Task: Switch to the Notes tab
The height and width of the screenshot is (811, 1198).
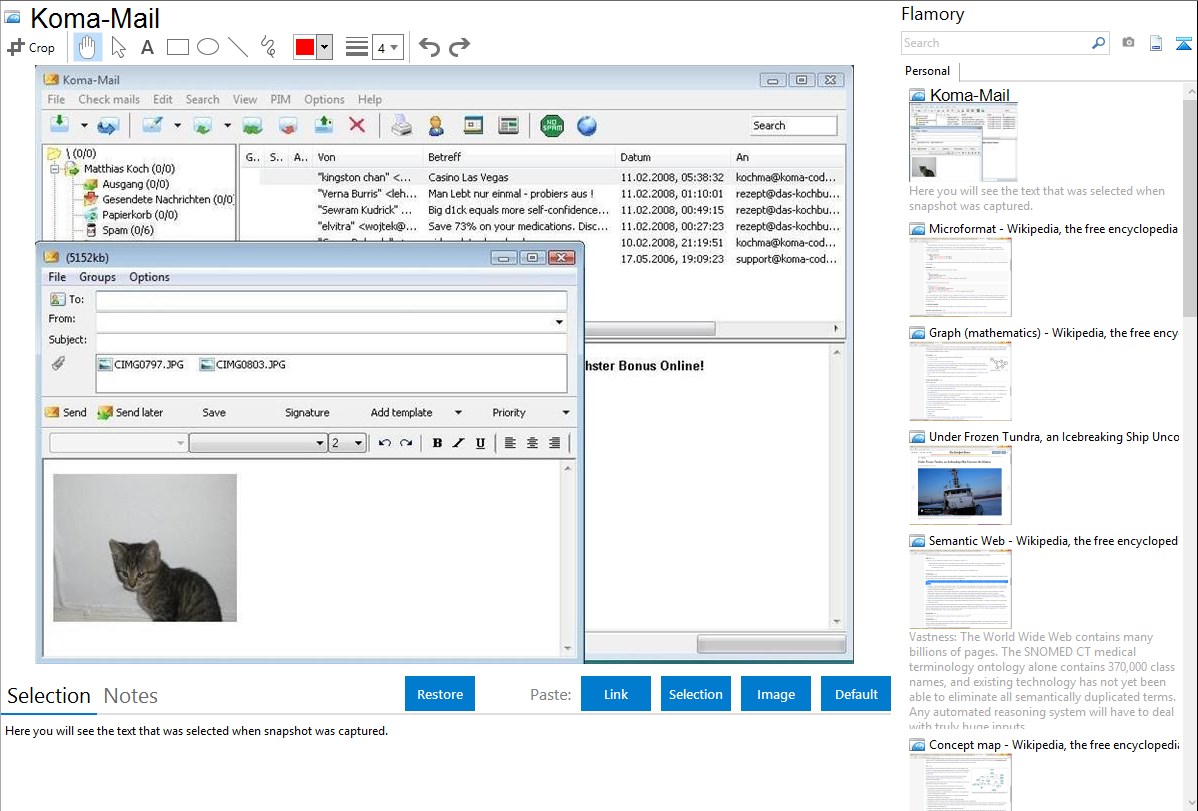Action: click(131, 696)
